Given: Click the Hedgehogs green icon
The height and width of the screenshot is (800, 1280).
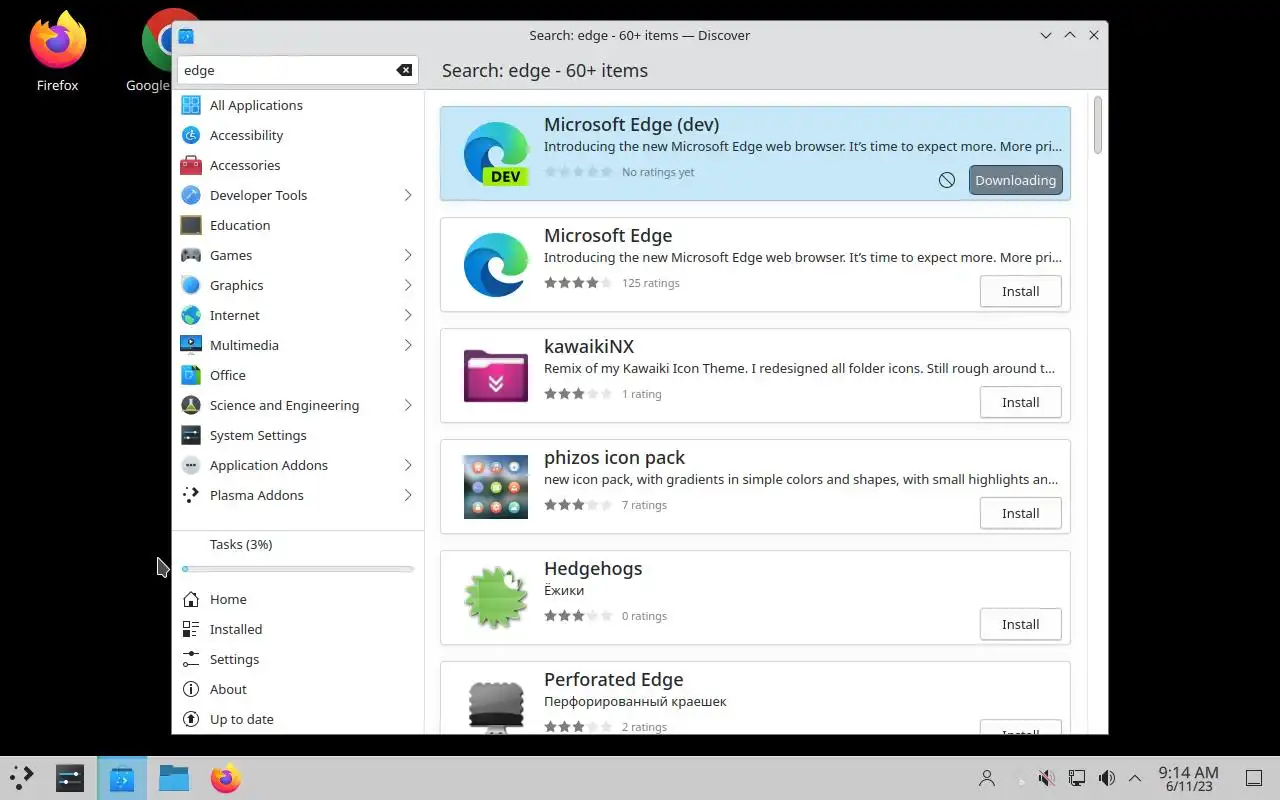Looking at the screenshot, I should [x=496, y=598].
